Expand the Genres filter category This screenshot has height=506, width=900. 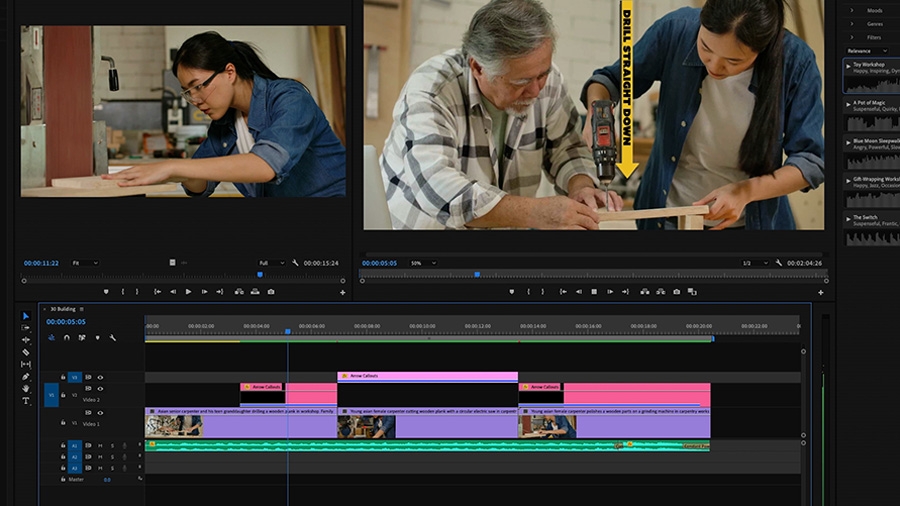tap(852, 24)
